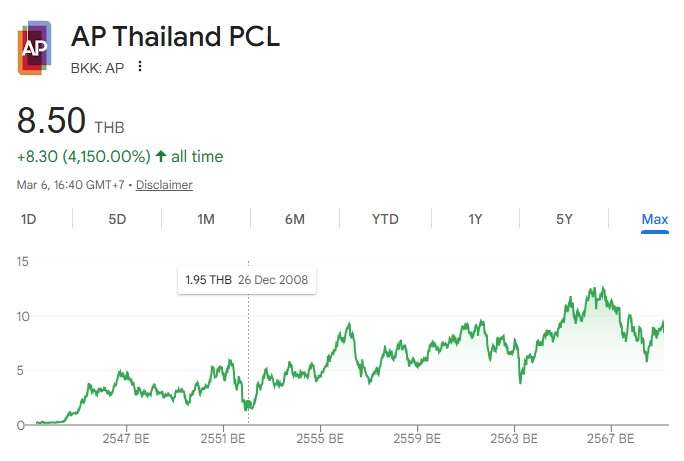Select the 1Y time range tab
The width and height of the screenshot is (684, 461).
tap(476, 219)
